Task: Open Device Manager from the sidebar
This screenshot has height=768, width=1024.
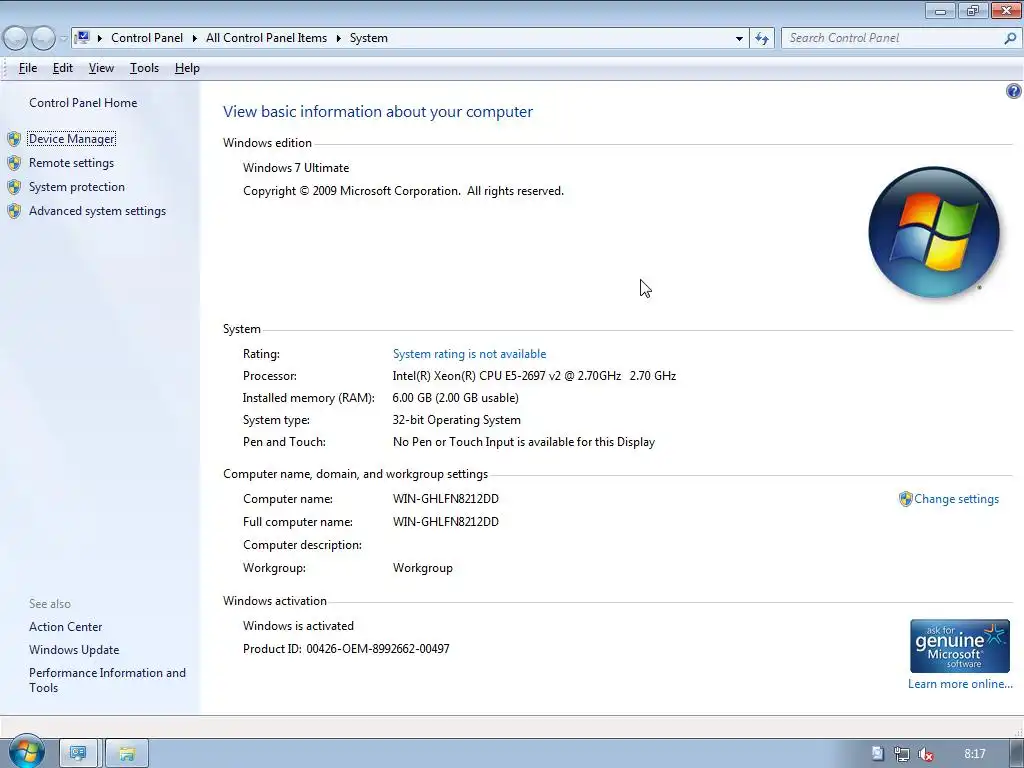Action: [72, 138]
